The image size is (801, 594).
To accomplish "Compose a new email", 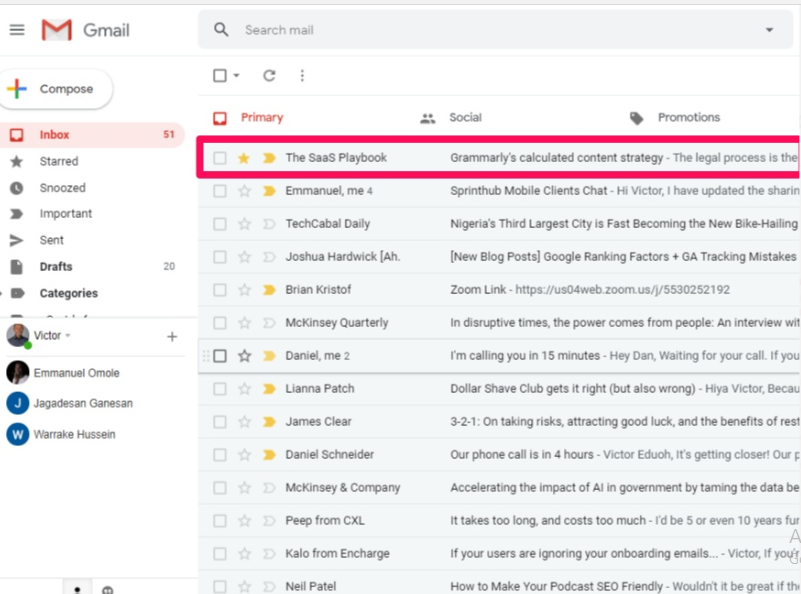I will point(55,89).
